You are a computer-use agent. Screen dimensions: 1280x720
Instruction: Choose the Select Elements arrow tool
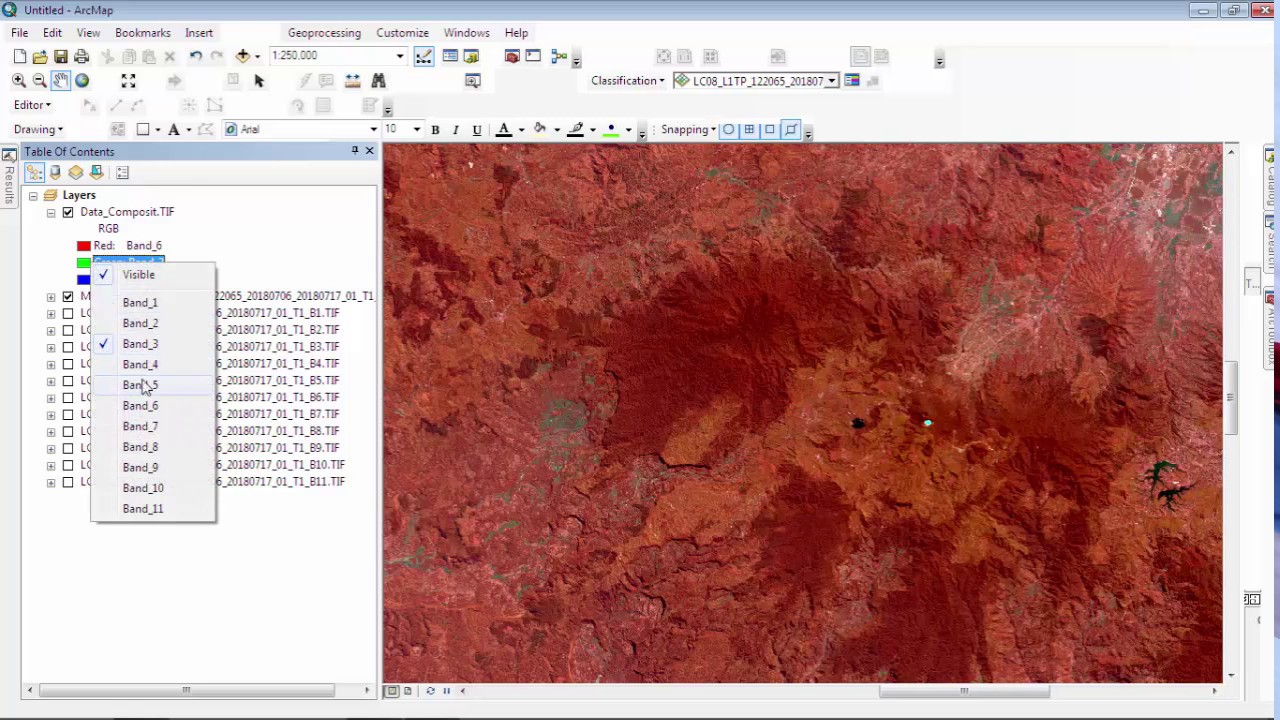coord(259,81)
